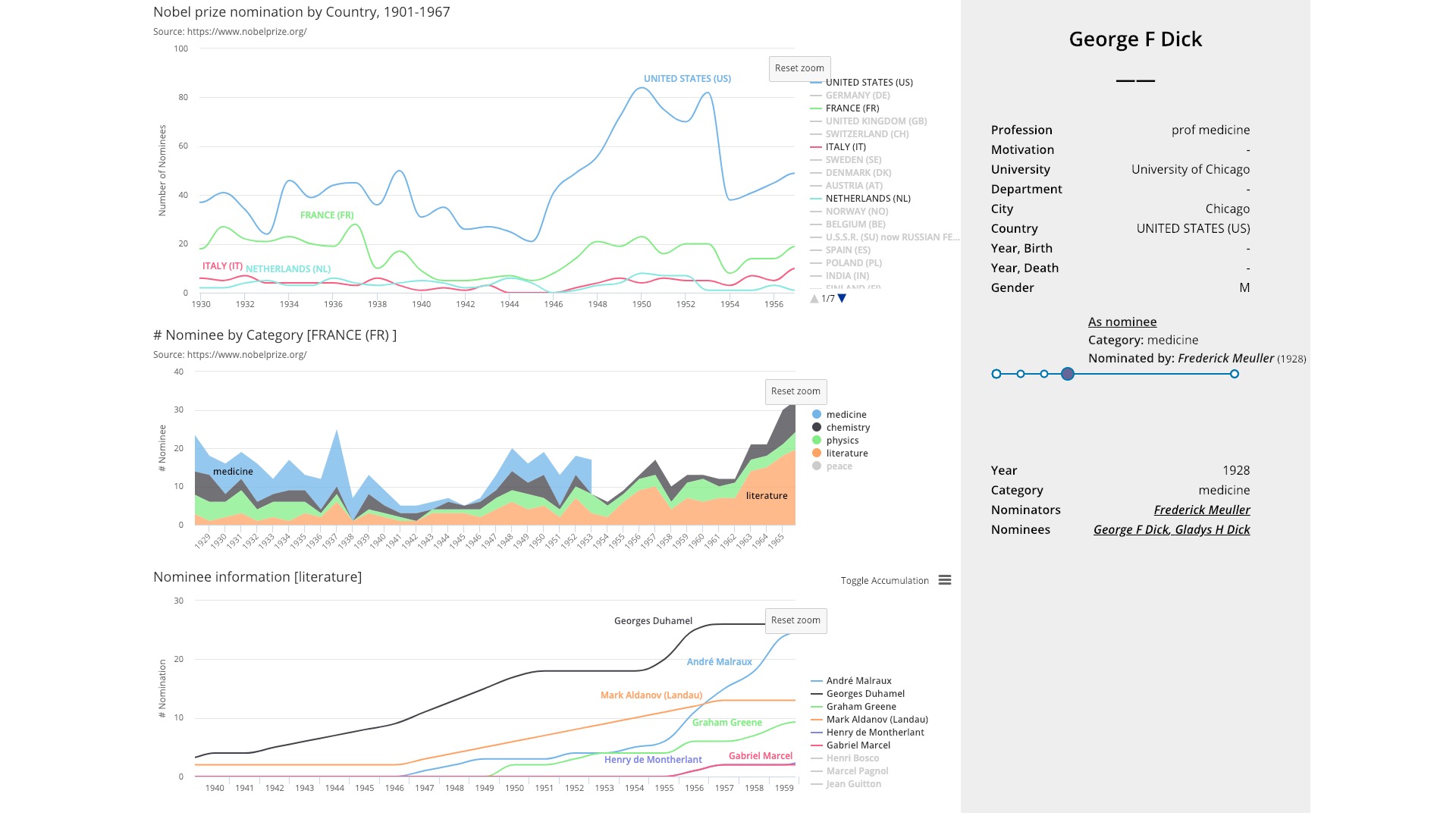Go to next legend page arrow
Viewport: 1456px width, 819px height.
click(842, 299)
